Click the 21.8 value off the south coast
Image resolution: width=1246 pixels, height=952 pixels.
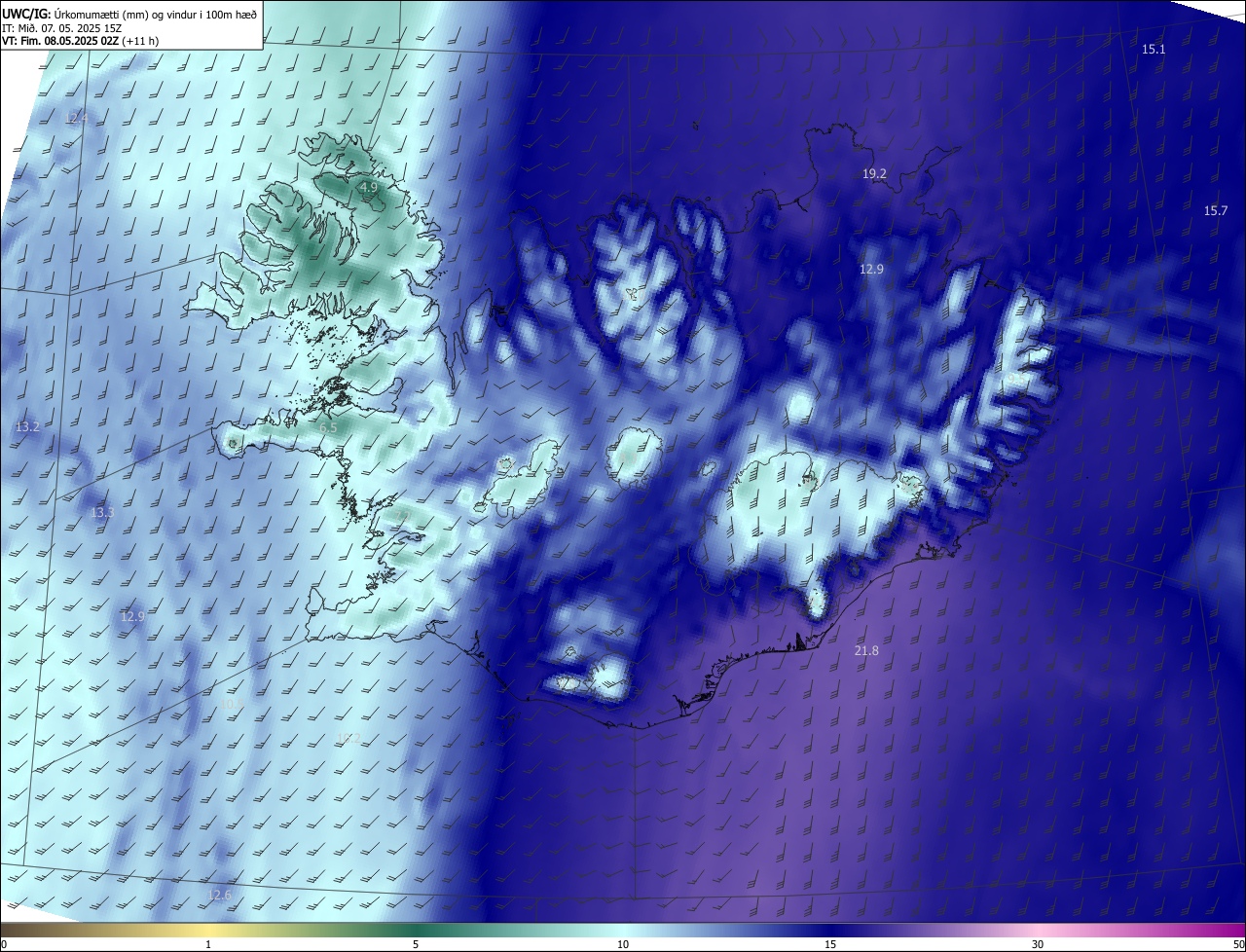pos(866,650)
